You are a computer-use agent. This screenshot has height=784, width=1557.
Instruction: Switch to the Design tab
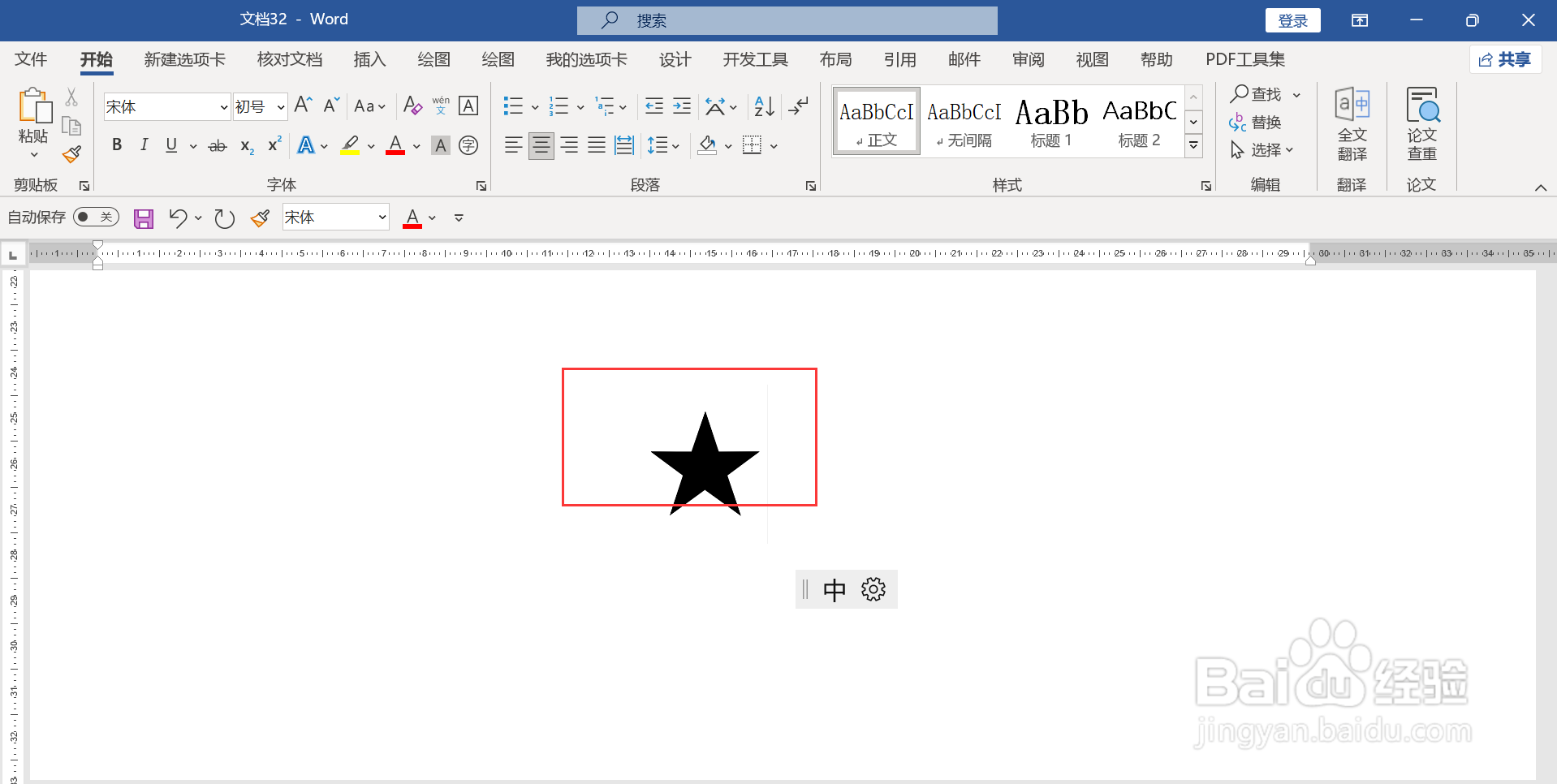click(675, 59)
